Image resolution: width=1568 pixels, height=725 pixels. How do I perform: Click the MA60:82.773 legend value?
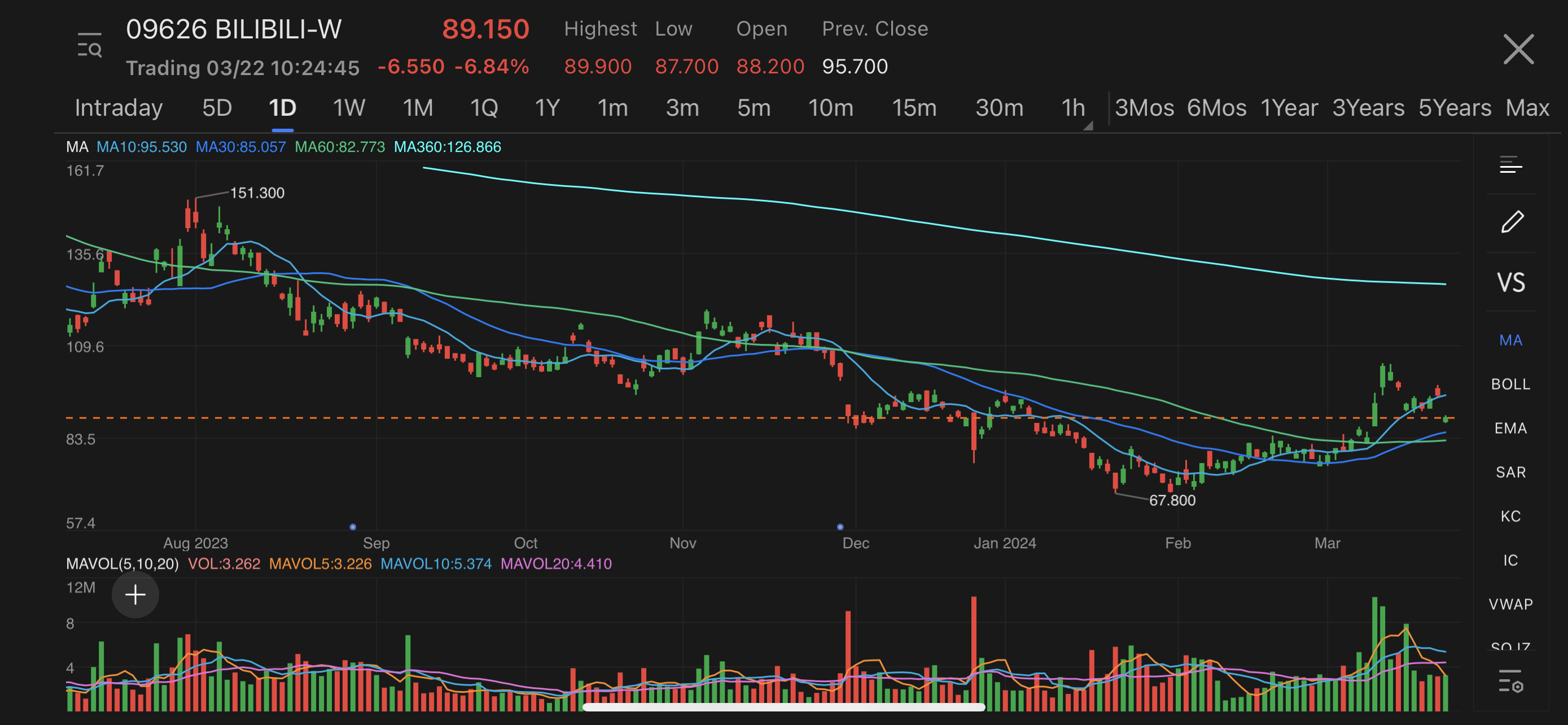pos(340,147)
